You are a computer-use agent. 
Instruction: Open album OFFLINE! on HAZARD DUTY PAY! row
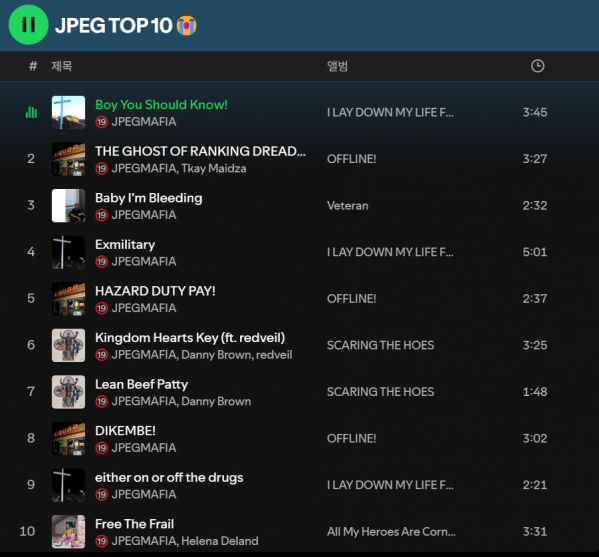pos(351,299)
